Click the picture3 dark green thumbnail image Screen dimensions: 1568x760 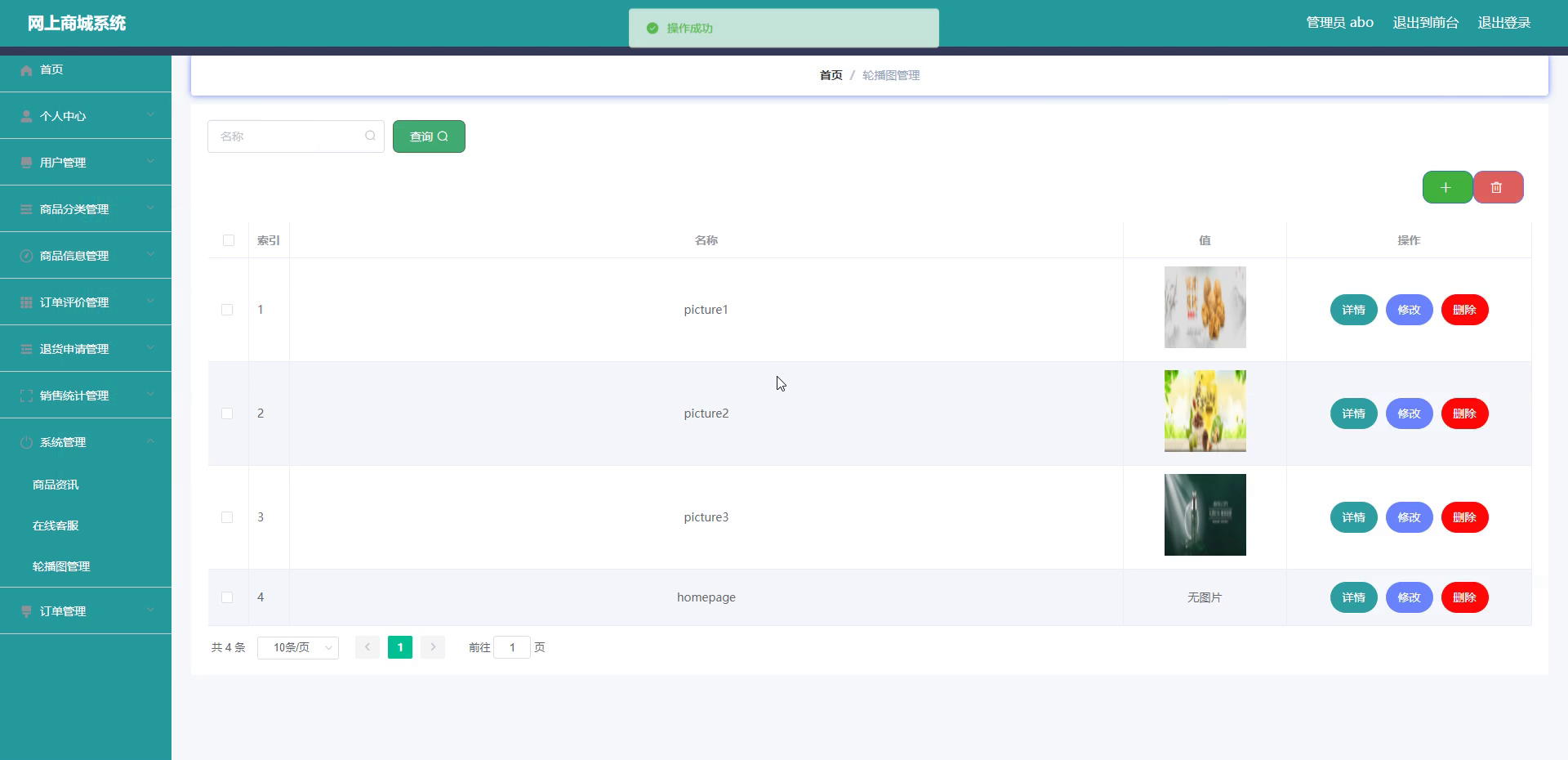click(x=1205, y=515)
